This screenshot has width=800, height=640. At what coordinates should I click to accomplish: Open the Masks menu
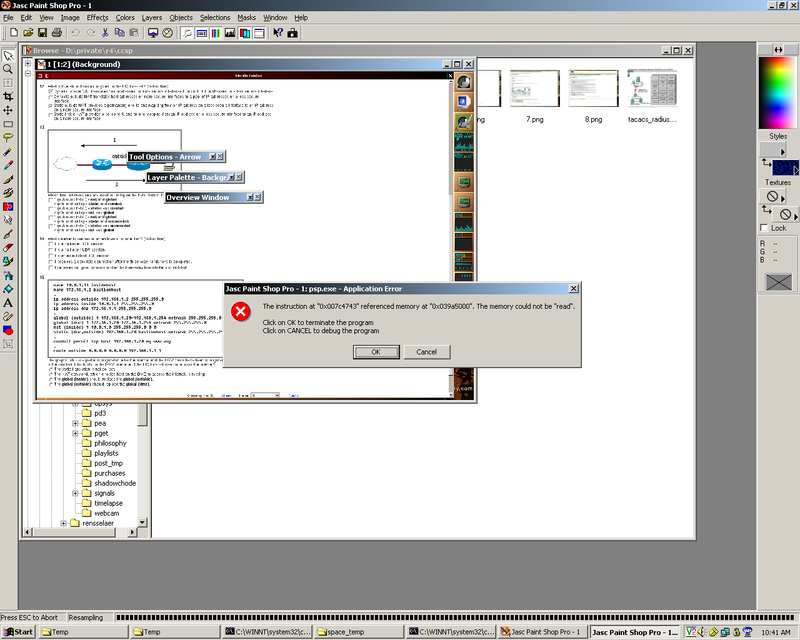tap(246, 17)
